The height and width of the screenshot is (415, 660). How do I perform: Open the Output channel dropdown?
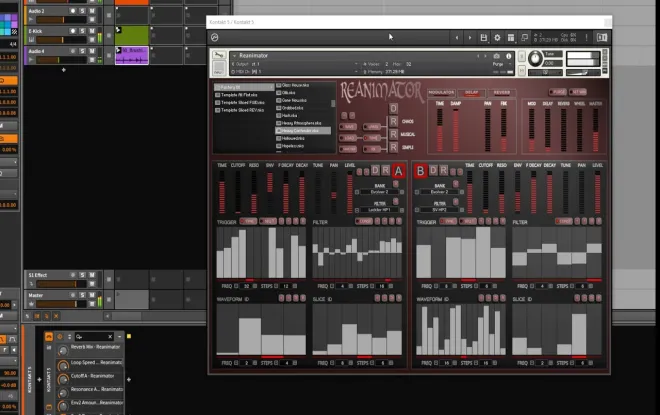coord(295,64)
